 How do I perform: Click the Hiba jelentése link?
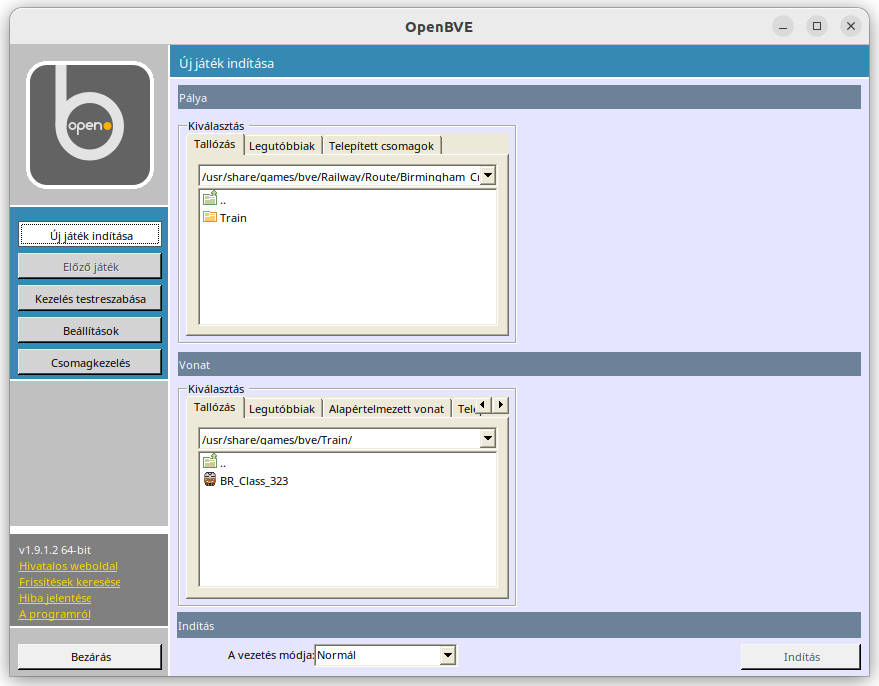(x=55, y=598)
